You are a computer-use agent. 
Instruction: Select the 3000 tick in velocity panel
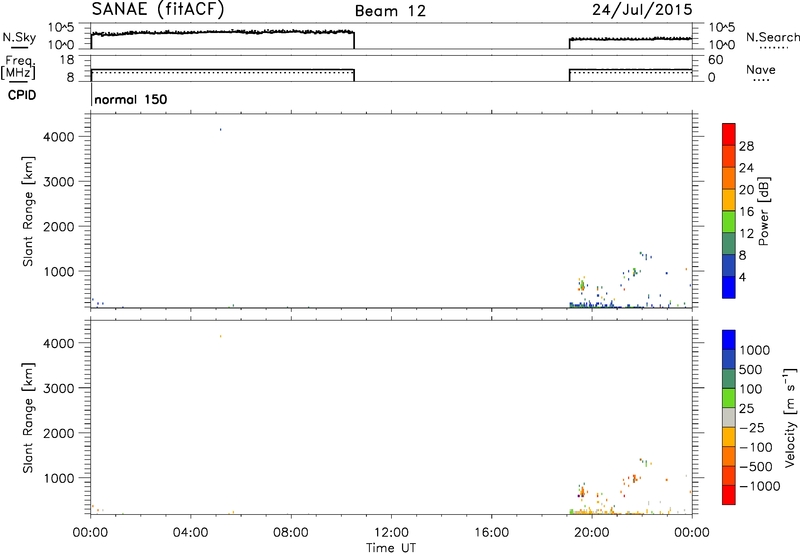(59, 388)
